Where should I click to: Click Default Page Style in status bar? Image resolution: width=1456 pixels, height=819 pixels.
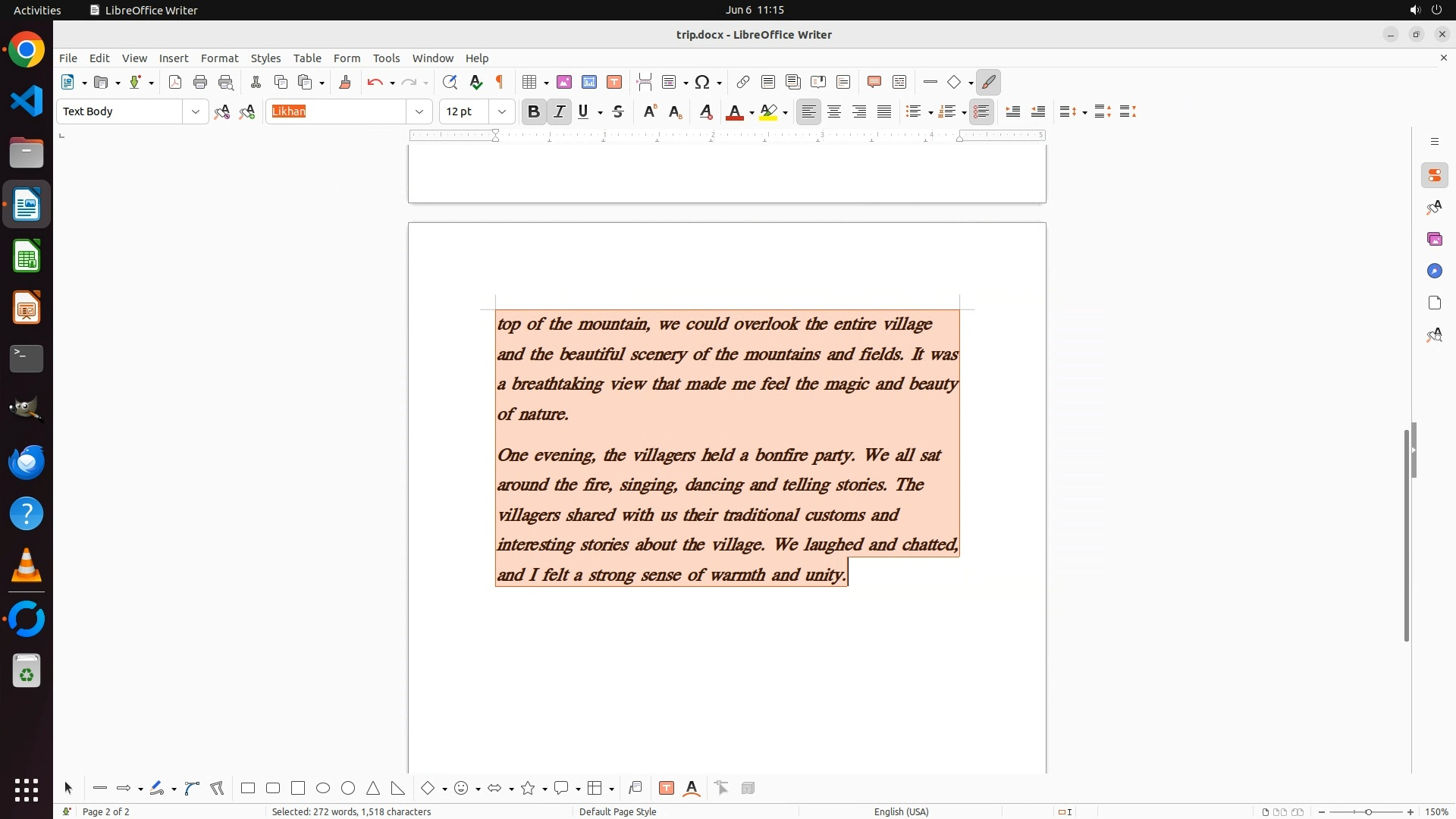click(617, 811)
